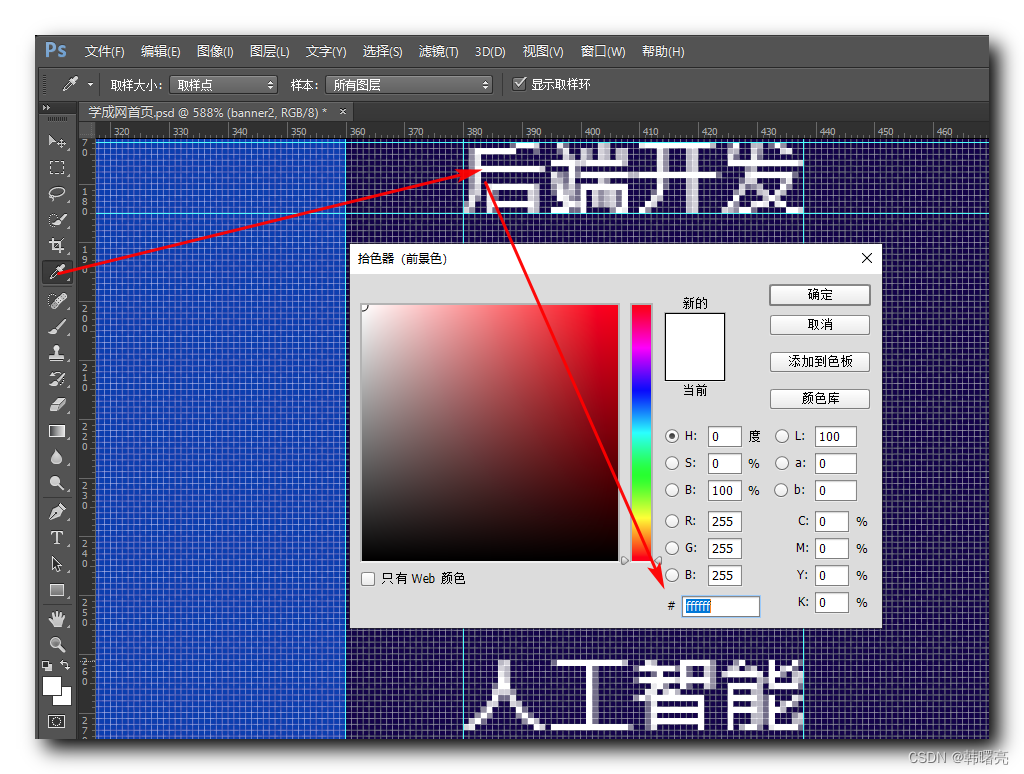Select the Path Selection tool
Viewport: 1024px width, 774px height.
coord(57,564)
